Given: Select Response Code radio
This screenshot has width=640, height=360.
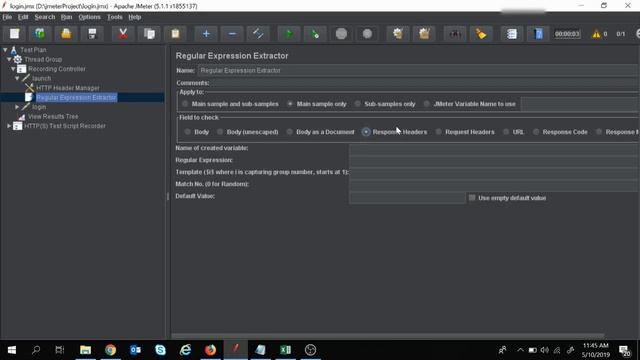Looking at the screenshot, I should click(x=536, y=132).
